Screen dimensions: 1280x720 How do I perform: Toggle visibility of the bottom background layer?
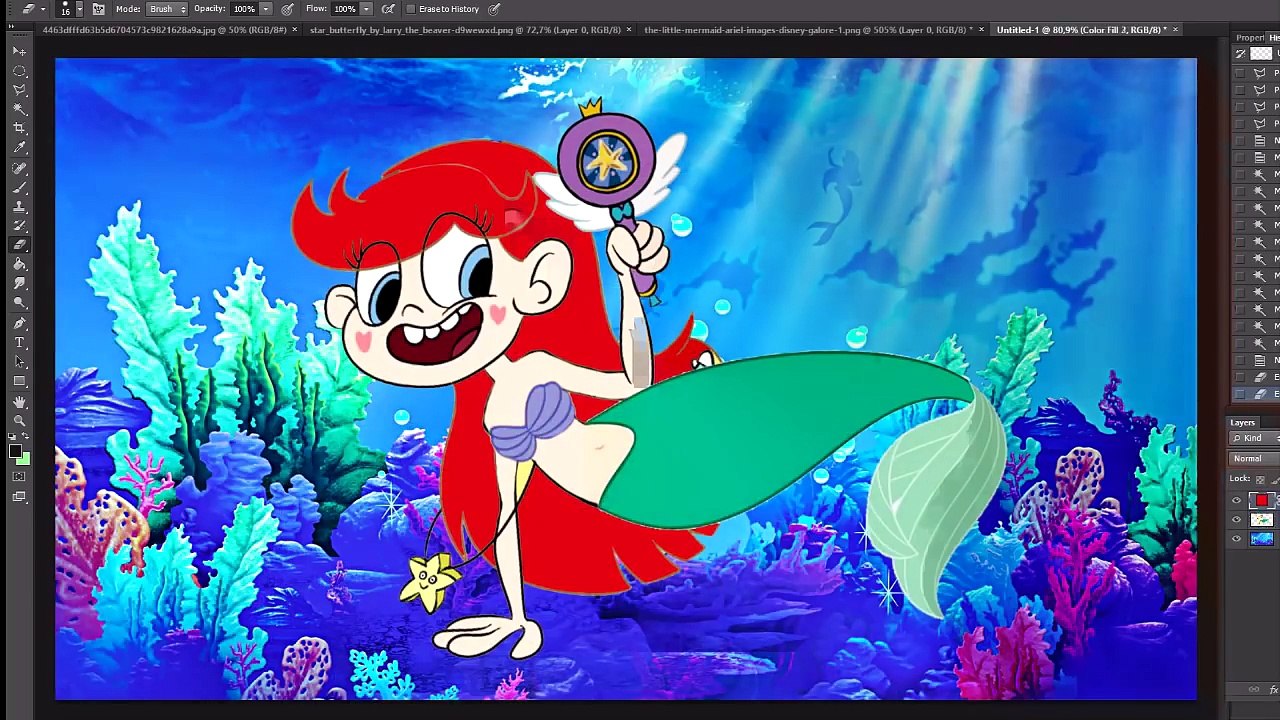pyautogui.click(x=1237, y=539)
